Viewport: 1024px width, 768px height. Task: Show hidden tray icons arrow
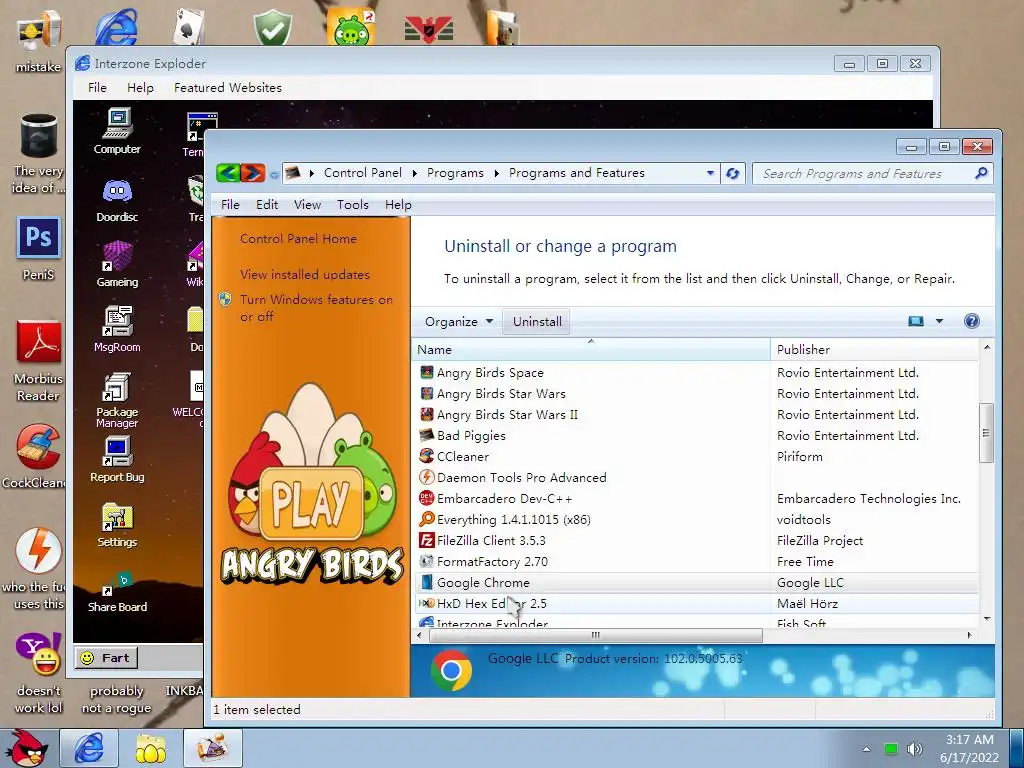coord(866,749)
